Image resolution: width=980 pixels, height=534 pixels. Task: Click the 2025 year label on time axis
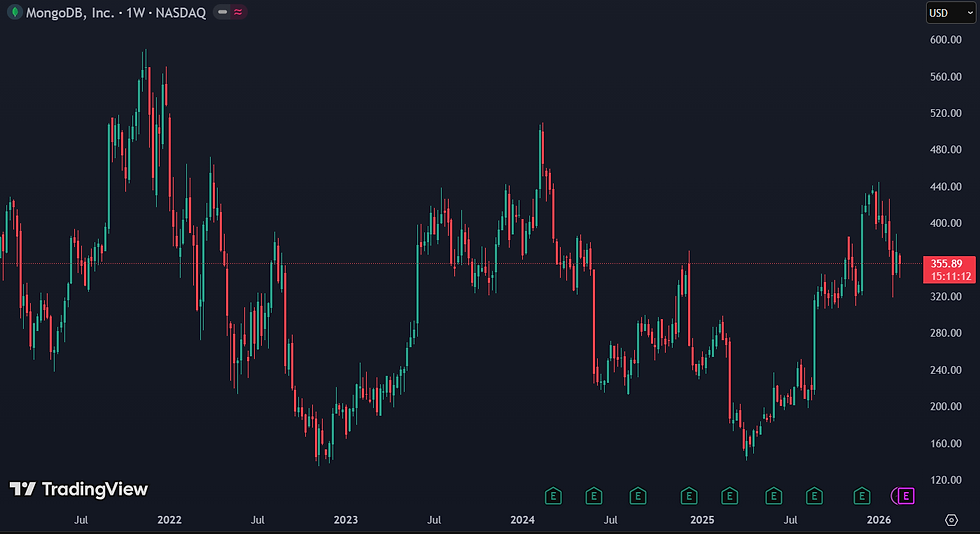[702, 520]
